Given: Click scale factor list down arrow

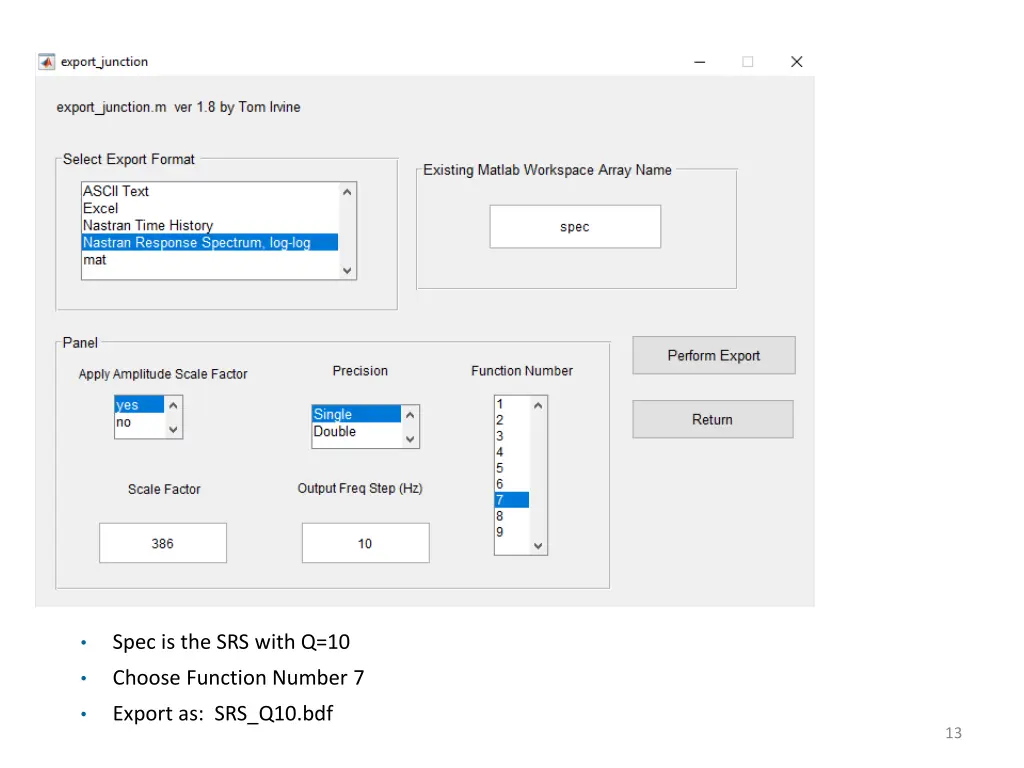Looking at the screenshot, I should (x=173, y=429).
